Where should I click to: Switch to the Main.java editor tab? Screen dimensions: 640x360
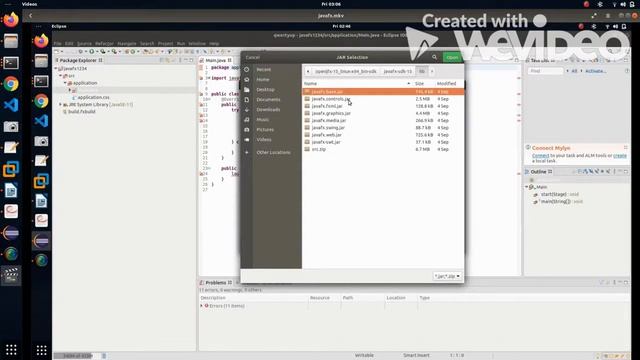tap(216, 60)
